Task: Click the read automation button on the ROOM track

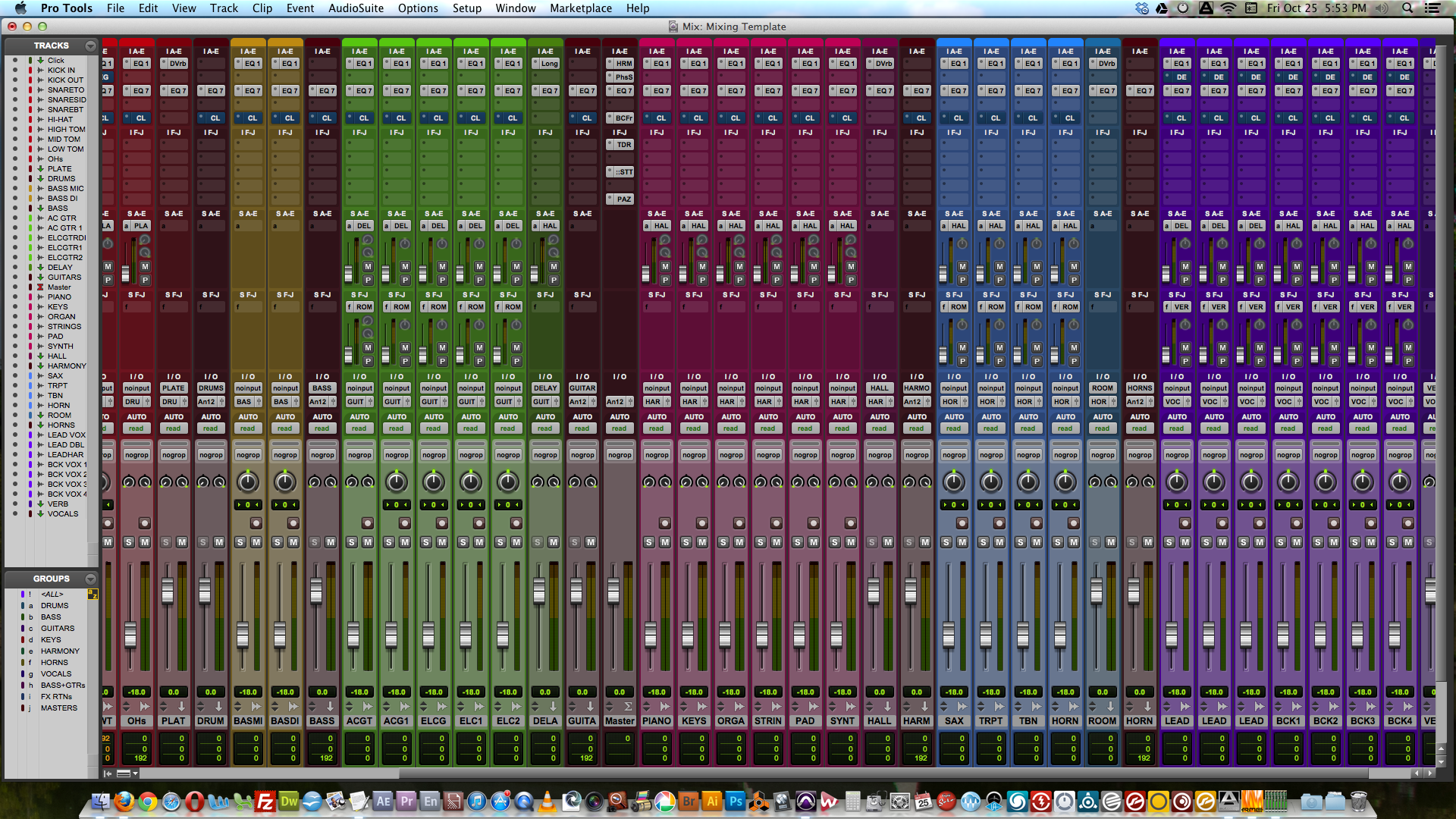Action: point(1103,428)
